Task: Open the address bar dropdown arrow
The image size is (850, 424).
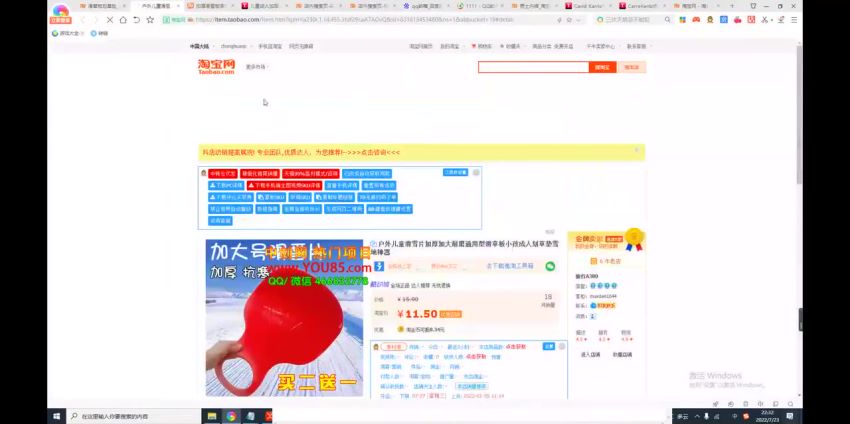Action: click(579, 20)
